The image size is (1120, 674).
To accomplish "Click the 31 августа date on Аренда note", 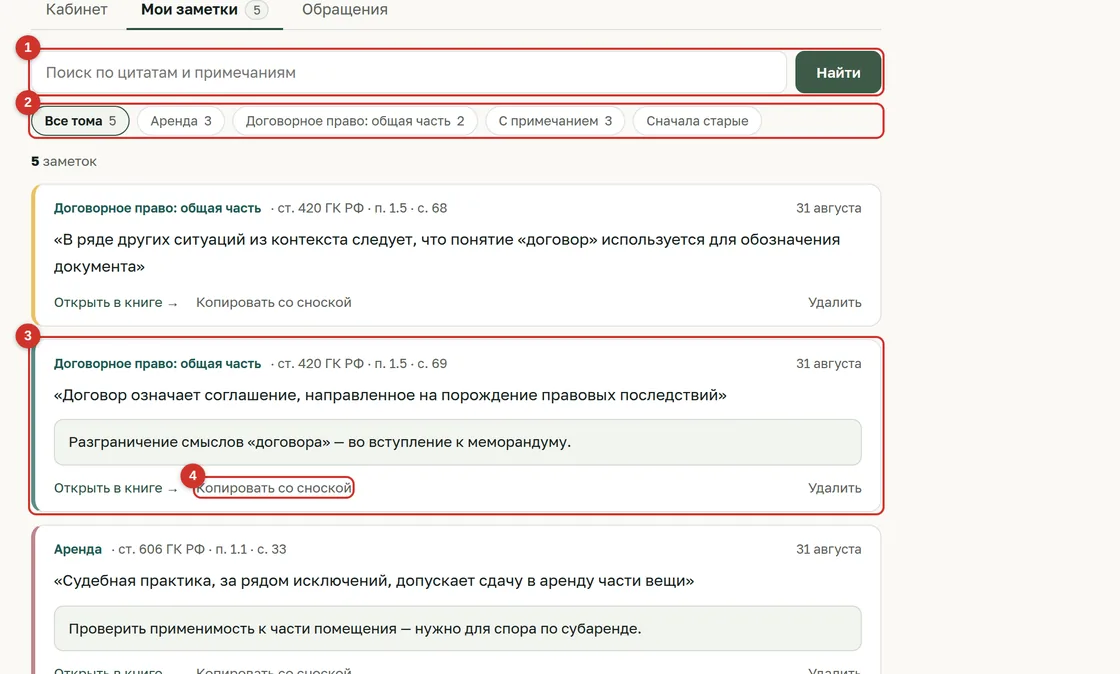I will click(829, 549).
